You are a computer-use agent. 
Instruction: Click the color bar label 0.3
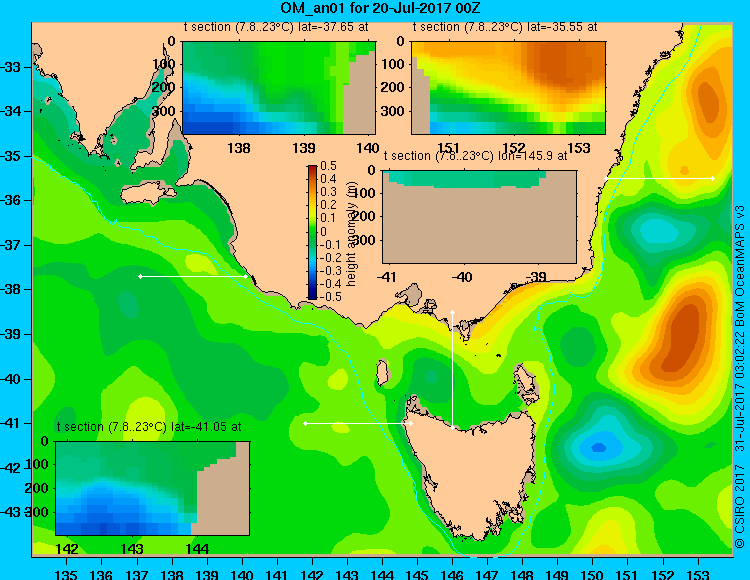328,192
